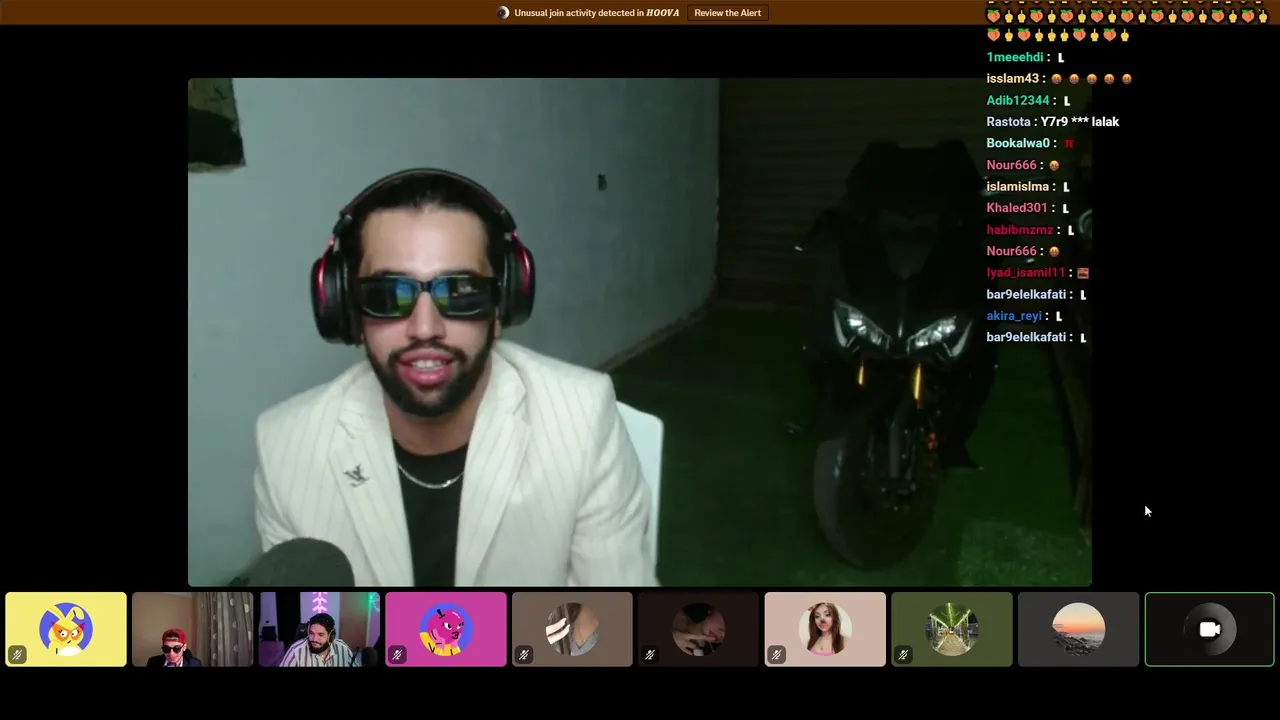Click the muted mic icon on pink tile
Image resolution: width=1280 pixels, height=720 pixels.
397,655
